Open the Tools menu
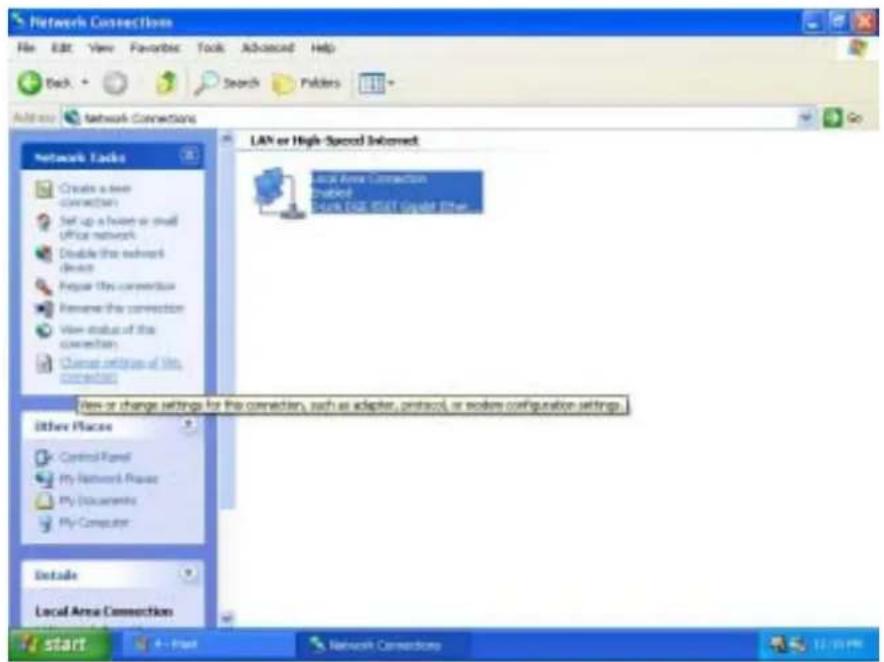 (210, 48)
